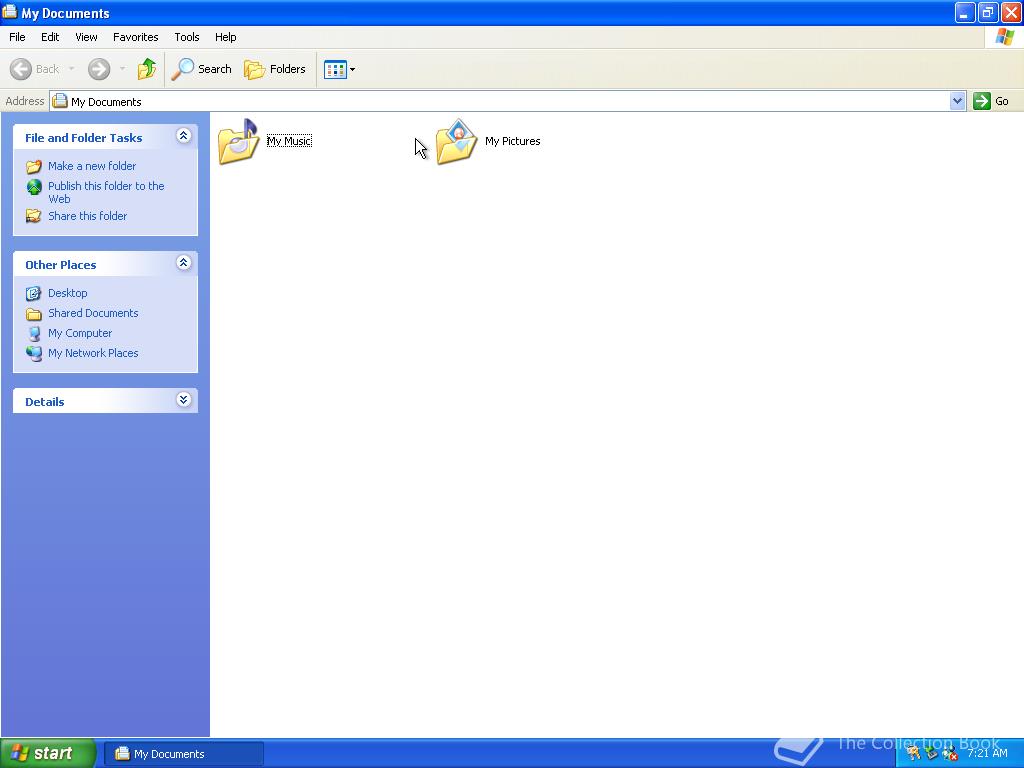The image size is (1024, 768).
Task: Open the Favorites menu
Action: 135,37
